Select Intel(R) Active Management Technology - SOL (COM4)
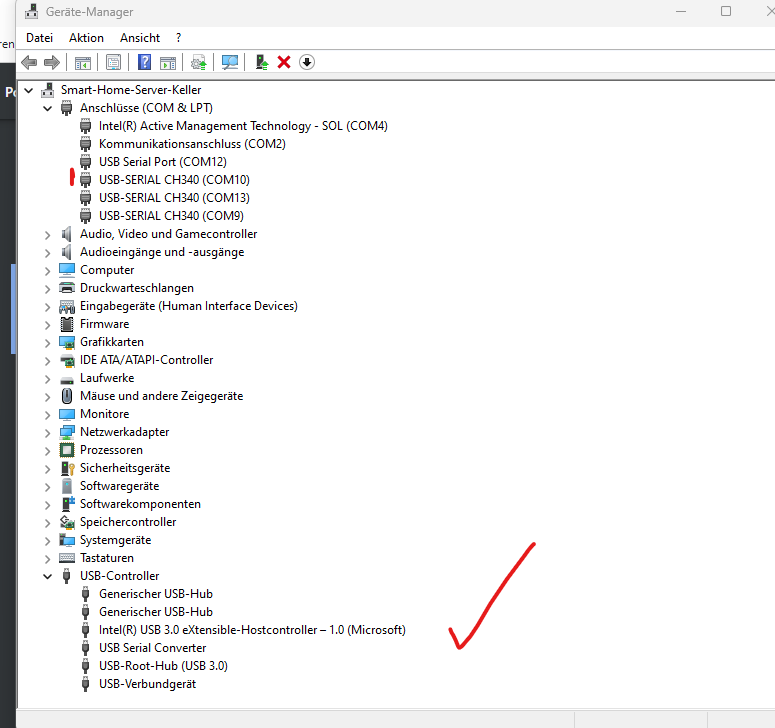The image size is (775, 728). click(x=243, y=126)
